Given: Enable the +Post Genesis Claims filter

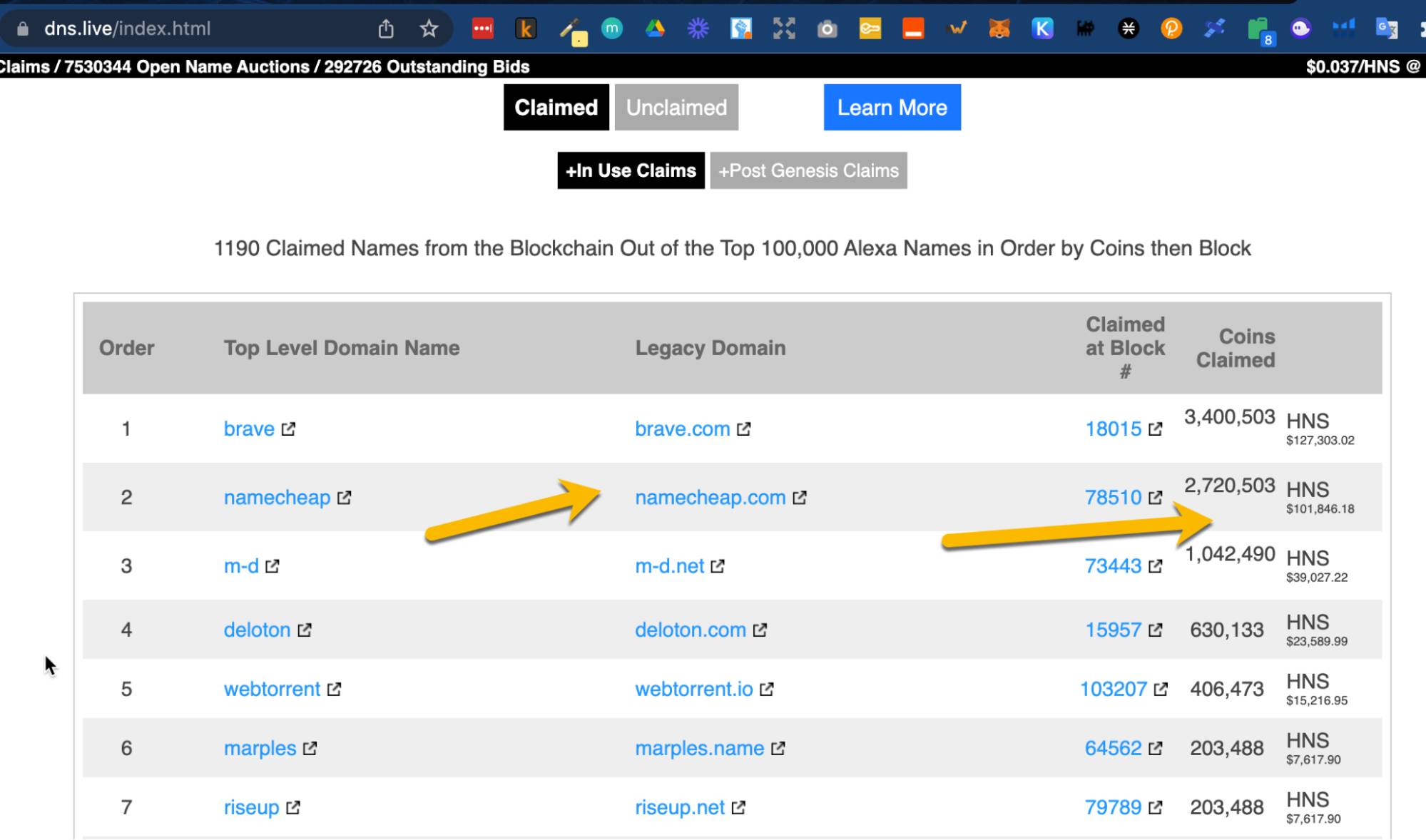Looking at the screenshot, I should point(808,170).
